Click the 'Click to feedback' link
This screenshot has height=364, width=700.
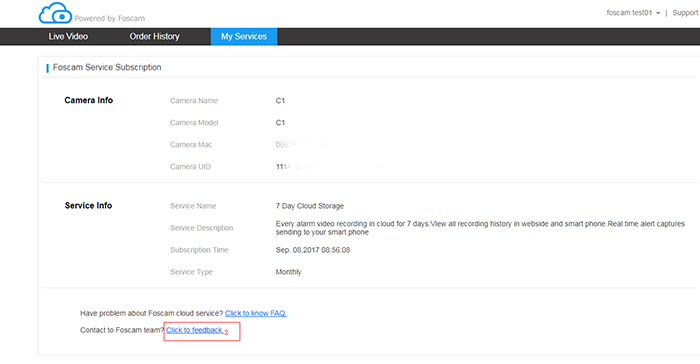coord(195,330)
